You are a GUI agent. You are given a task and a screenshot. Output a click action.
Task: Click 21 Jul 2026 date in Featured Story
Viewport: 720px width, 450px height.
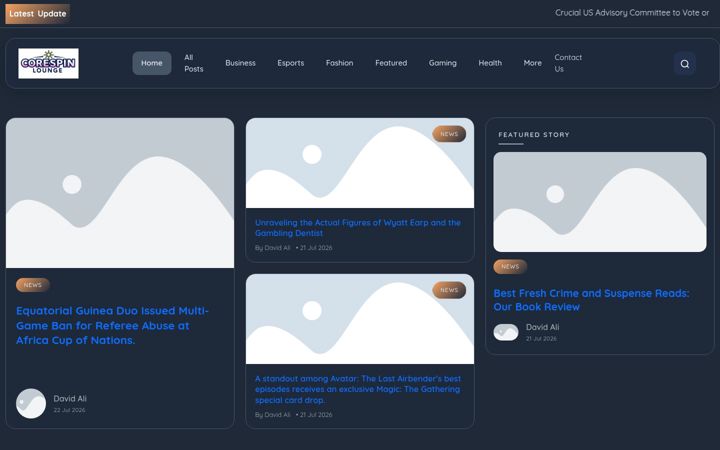(541, 339)
